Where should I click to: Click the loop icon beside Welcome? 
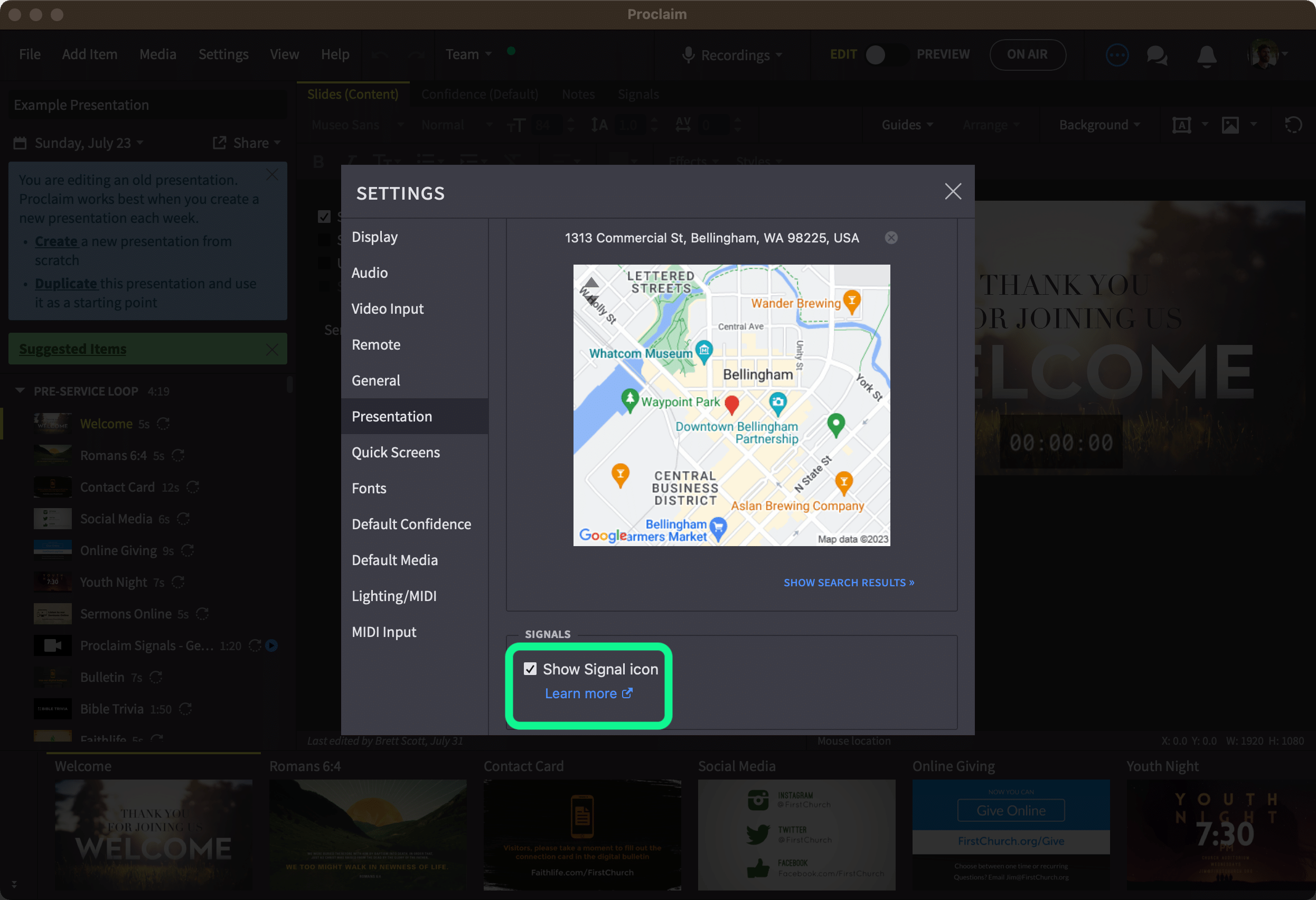coord(163,424)
